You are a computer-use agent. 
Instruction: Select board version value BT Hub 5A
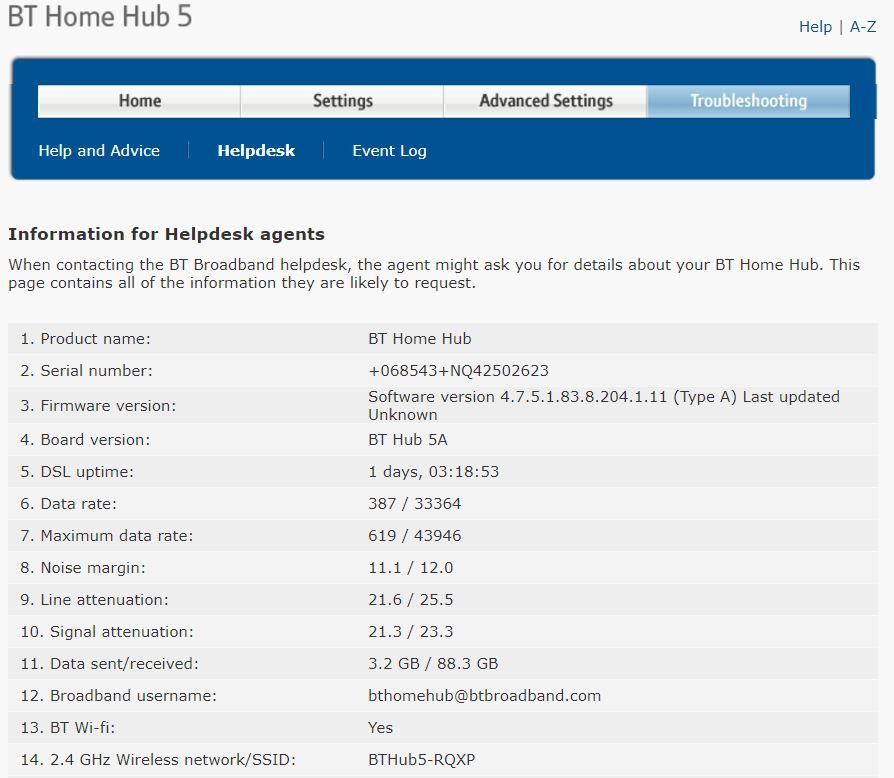click(408, 439)
